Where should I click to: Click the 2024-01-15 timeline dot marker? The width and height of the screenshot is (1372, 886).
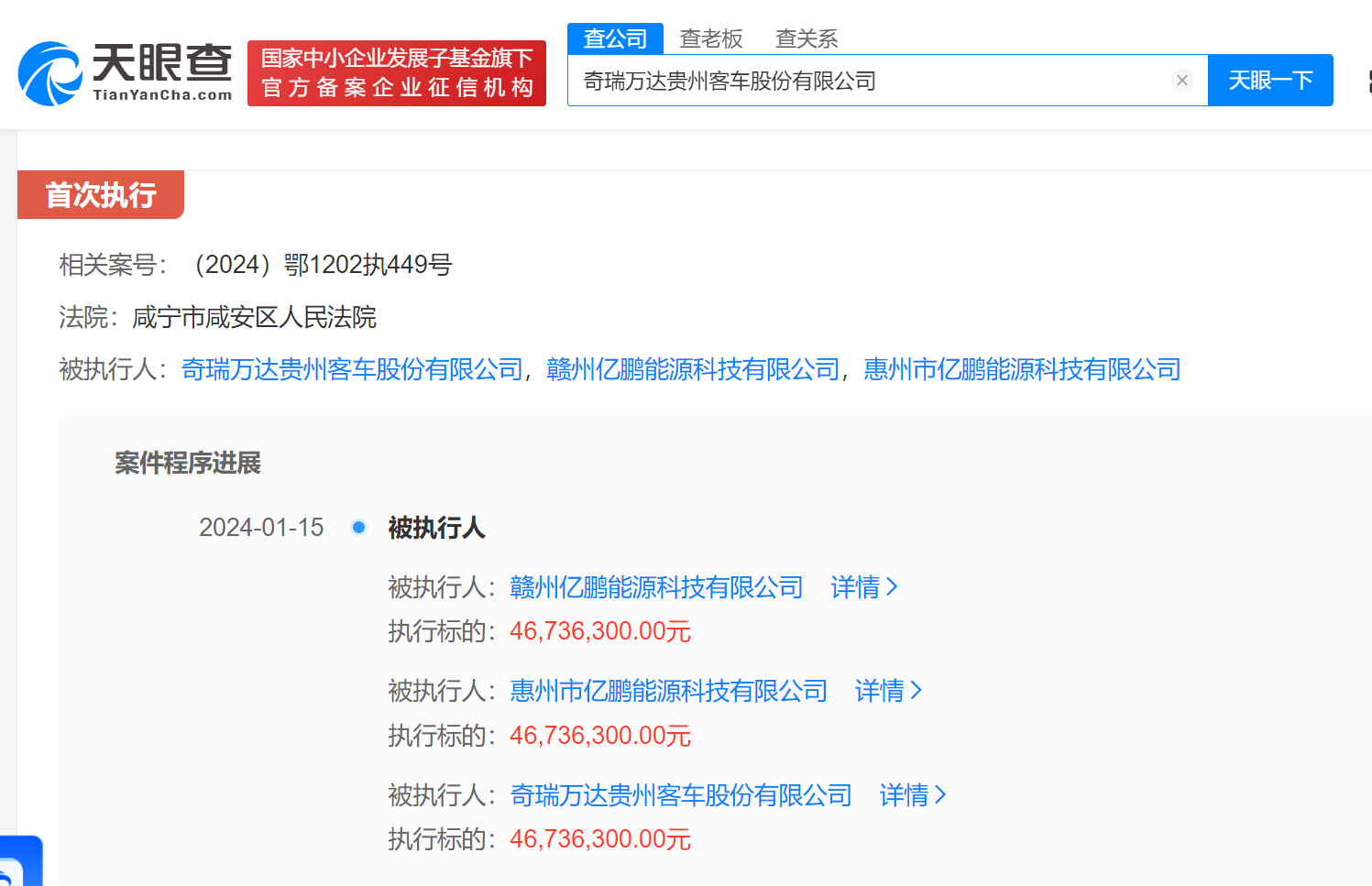pyautogui.click(x=359, y=527)
